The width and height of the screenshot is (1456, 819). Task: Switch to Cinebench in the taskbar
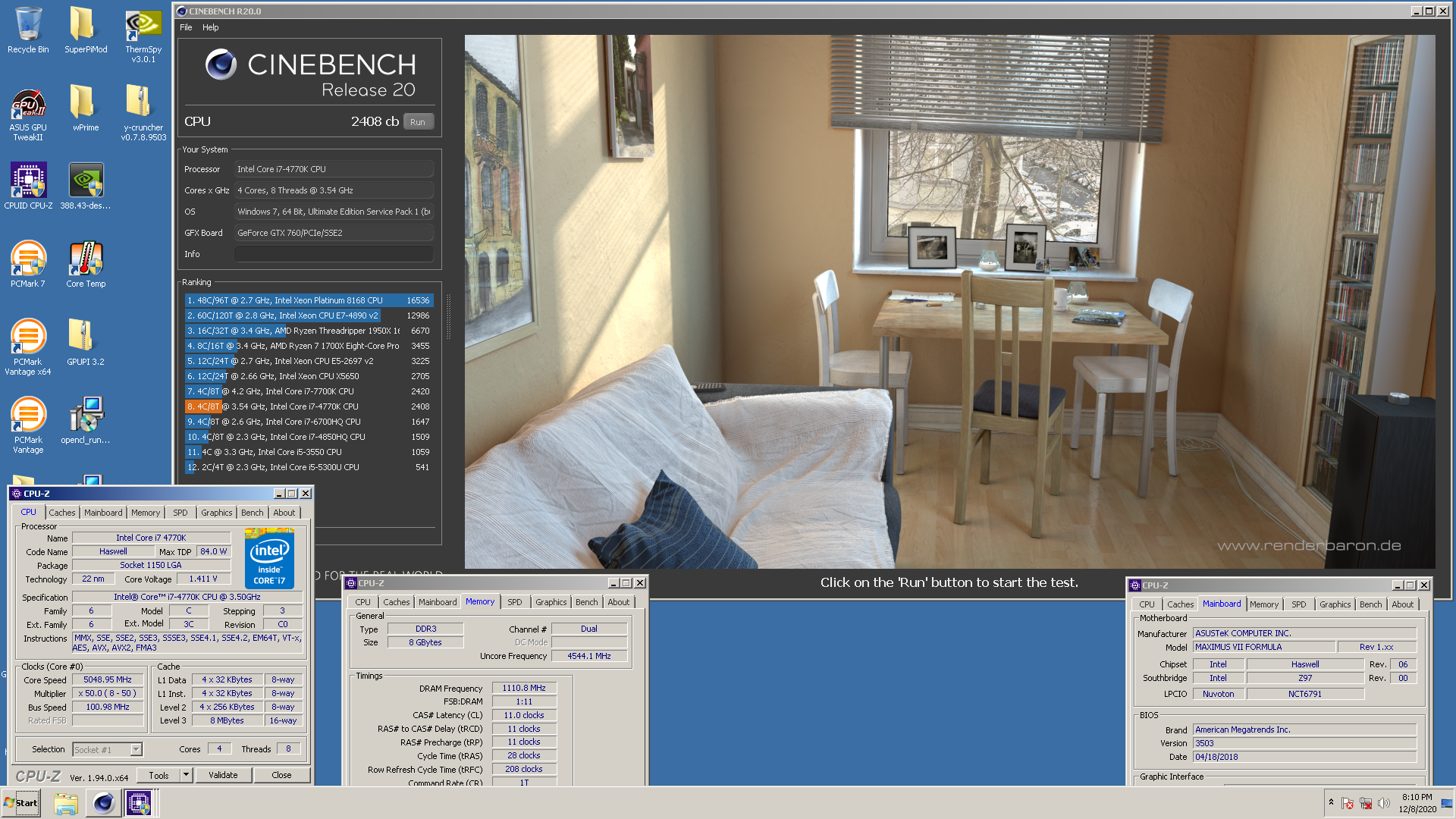coord(103,803)
